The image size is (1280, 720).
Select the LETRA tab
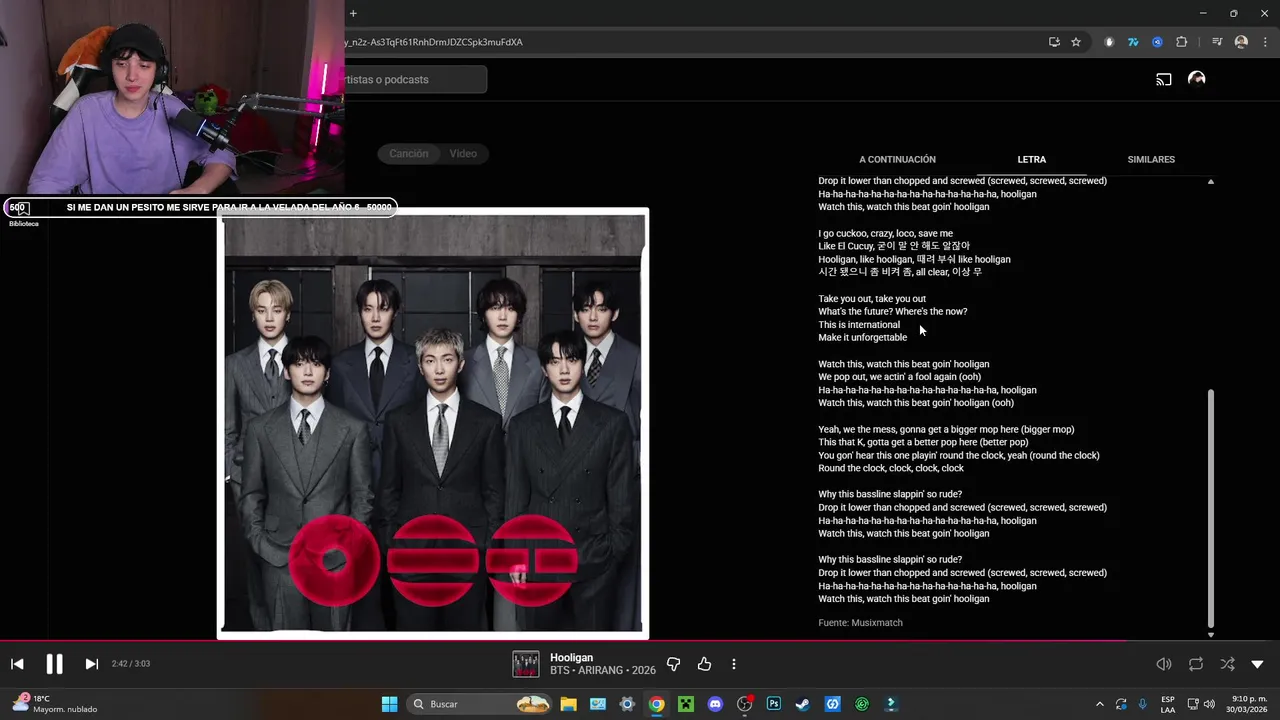pyautogui.click(x=1031, y=159)
